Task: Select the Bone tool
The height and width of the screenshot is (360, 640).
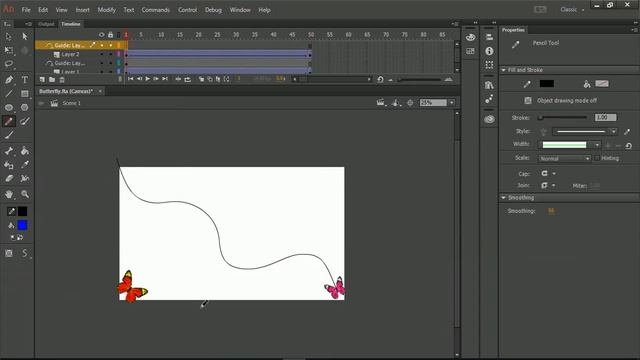Action: coord(9,151)
